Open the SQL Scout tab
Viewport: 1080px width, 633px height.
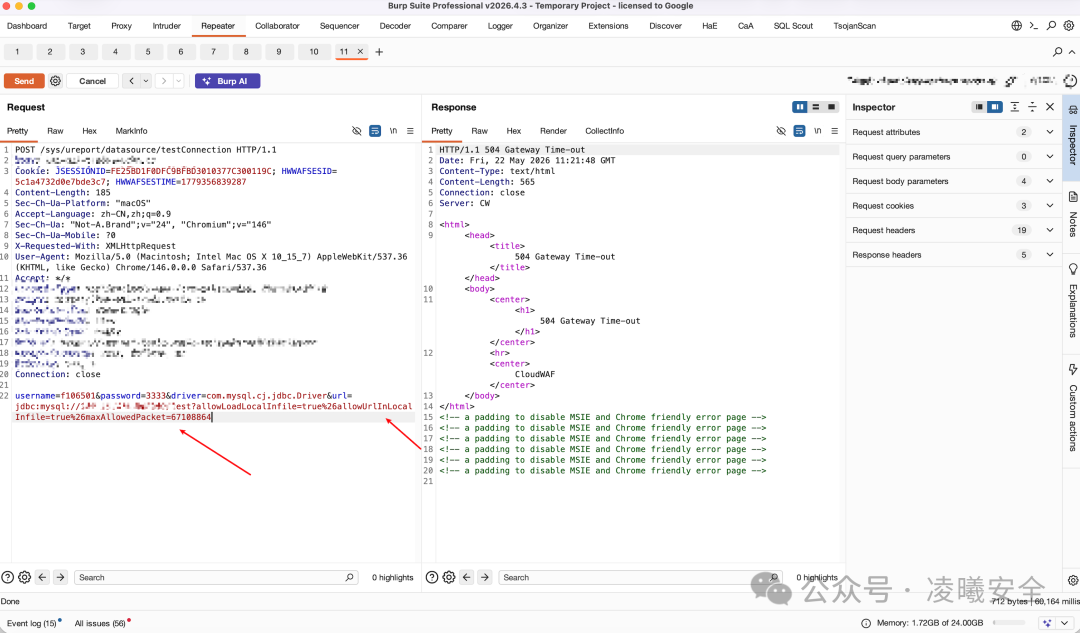point(793,26)
